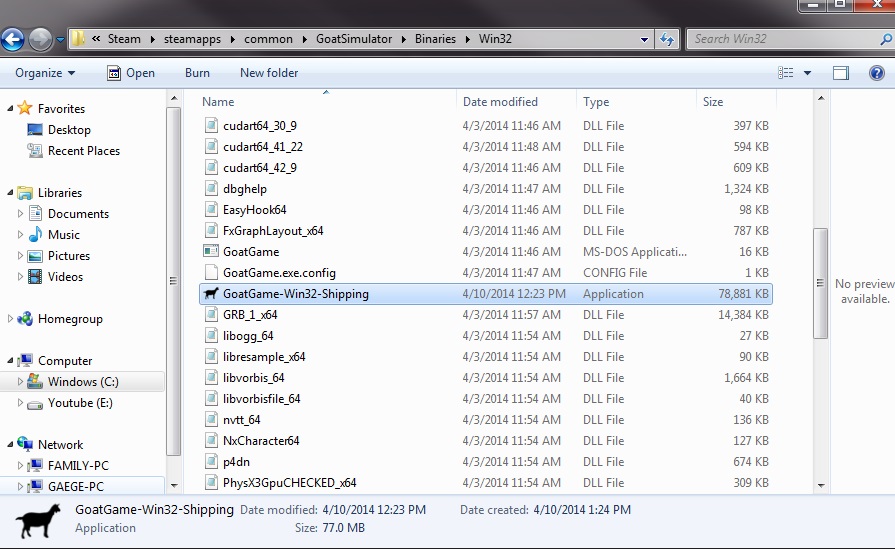Click the GoatGame-Win32-Shipping goat icon
This screenshot has height=549, width=895.
211,293
